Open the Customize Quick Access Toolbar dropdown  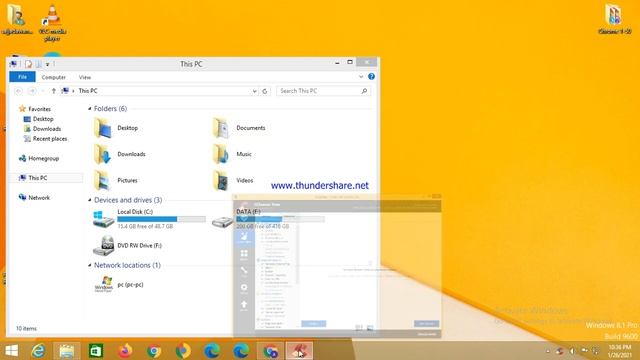click(48, 64)
